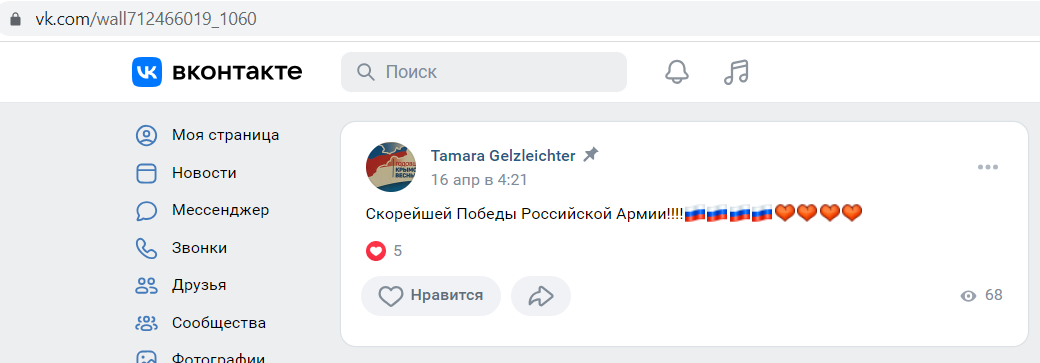Image resolution: width=1040 pixels, height=363 pixels.
Task: Click the Поиск search field
Action: pyautogui.click(x=484, y=72)
